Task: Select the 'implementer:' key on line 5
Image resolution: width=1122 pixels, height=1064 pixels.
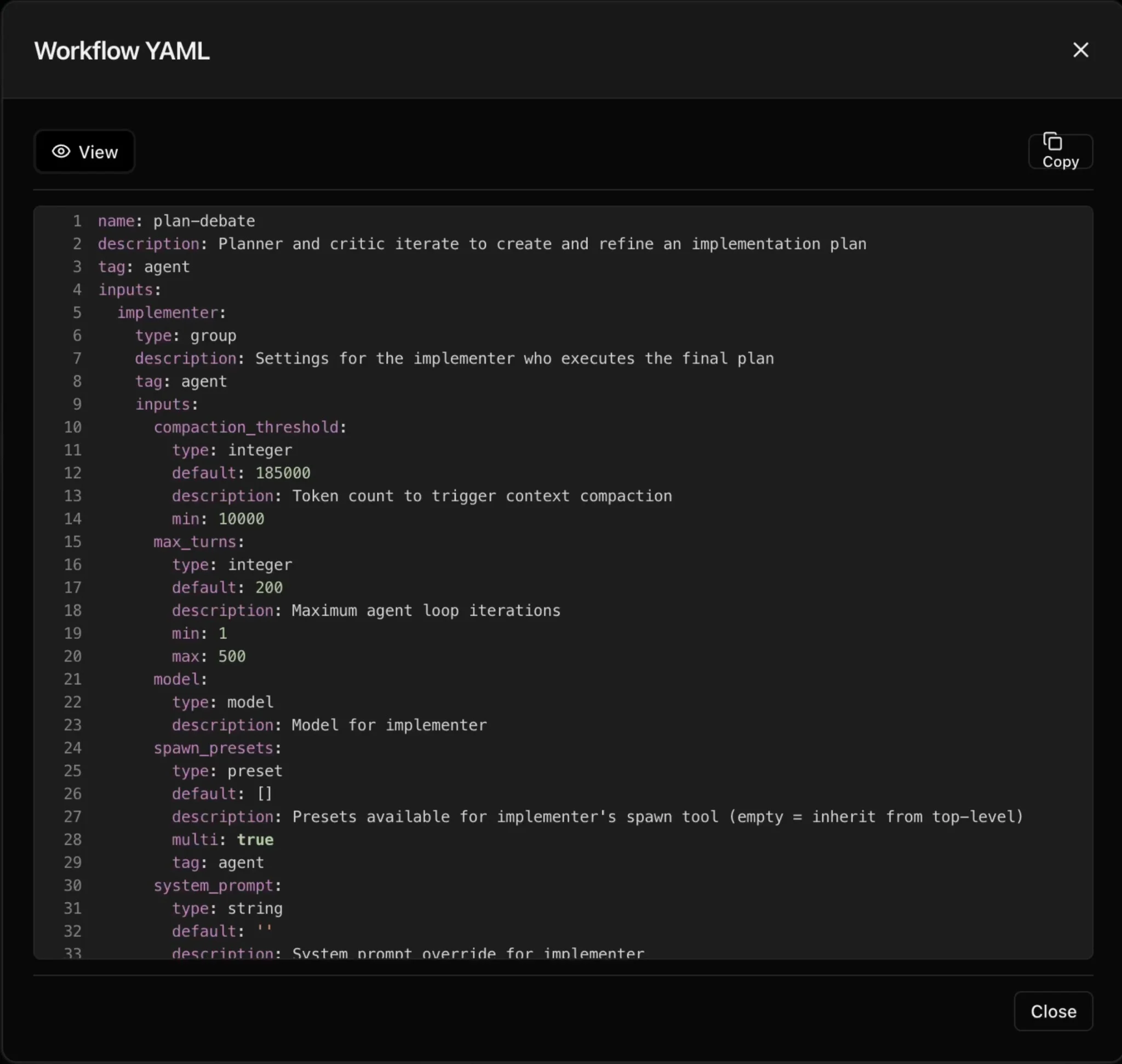Action: [172, 312]
